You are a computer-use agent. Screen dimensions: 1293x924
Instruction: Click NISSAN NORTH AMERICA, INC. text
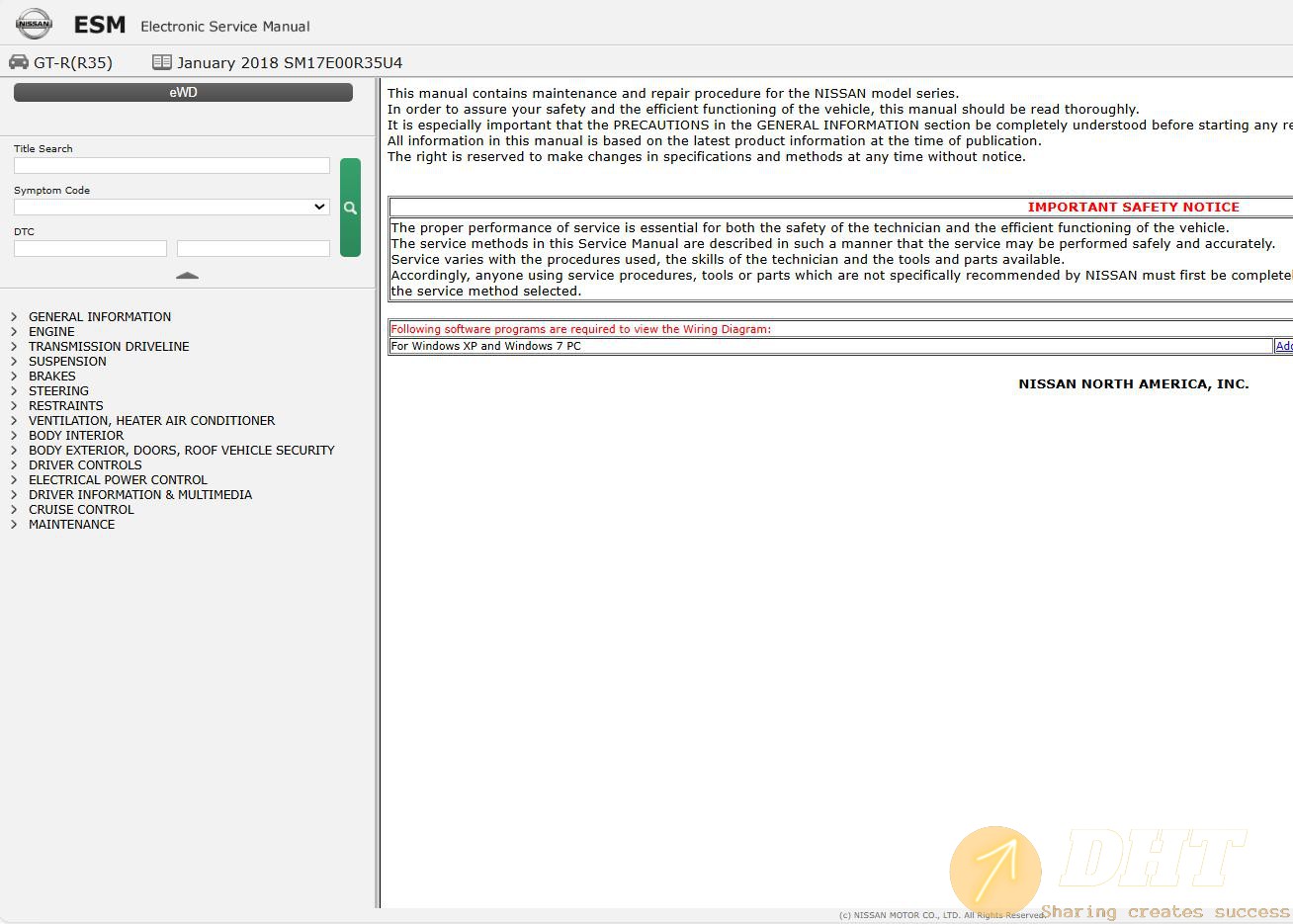1133,383
